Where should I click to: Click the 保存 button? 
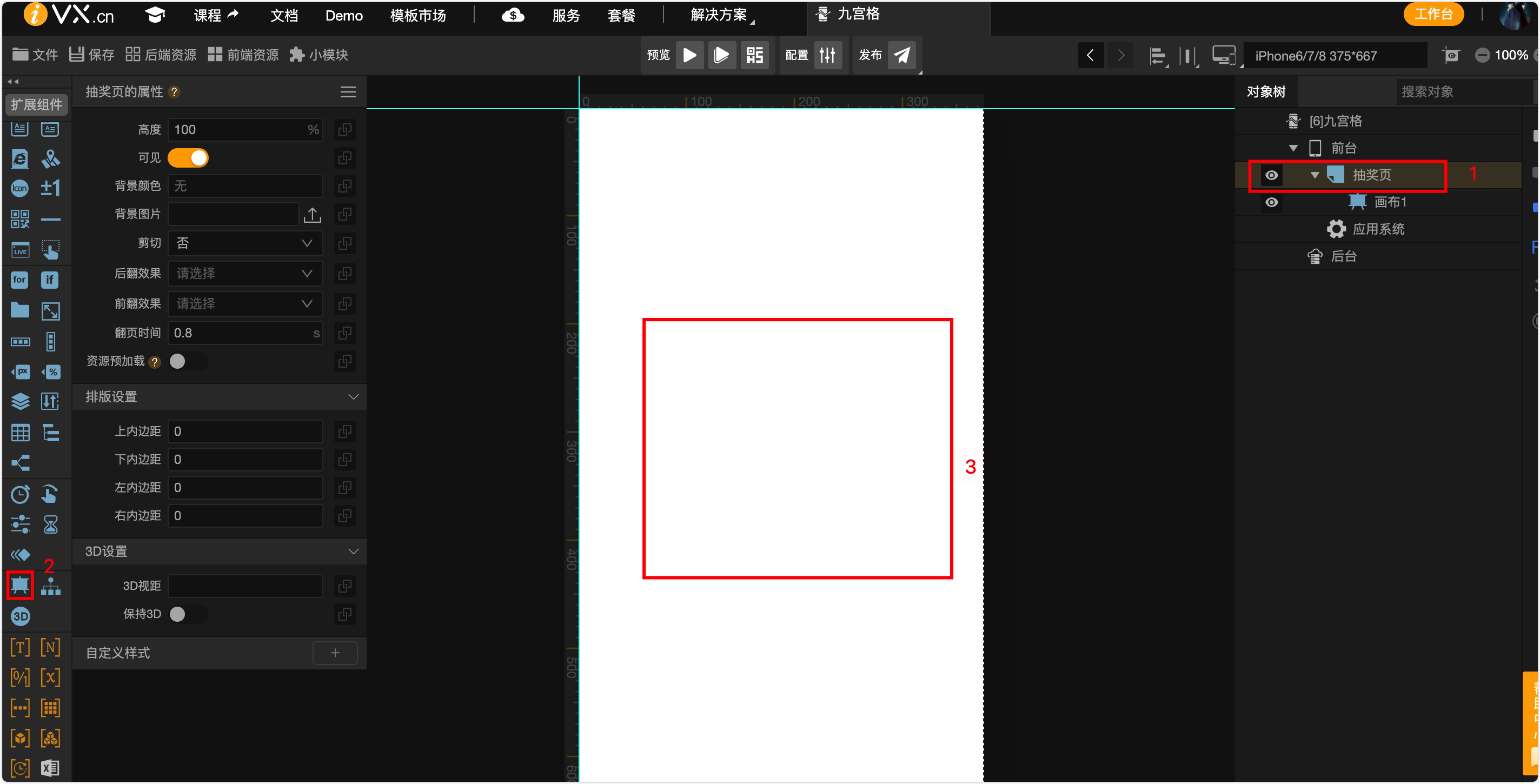point(91,55)
